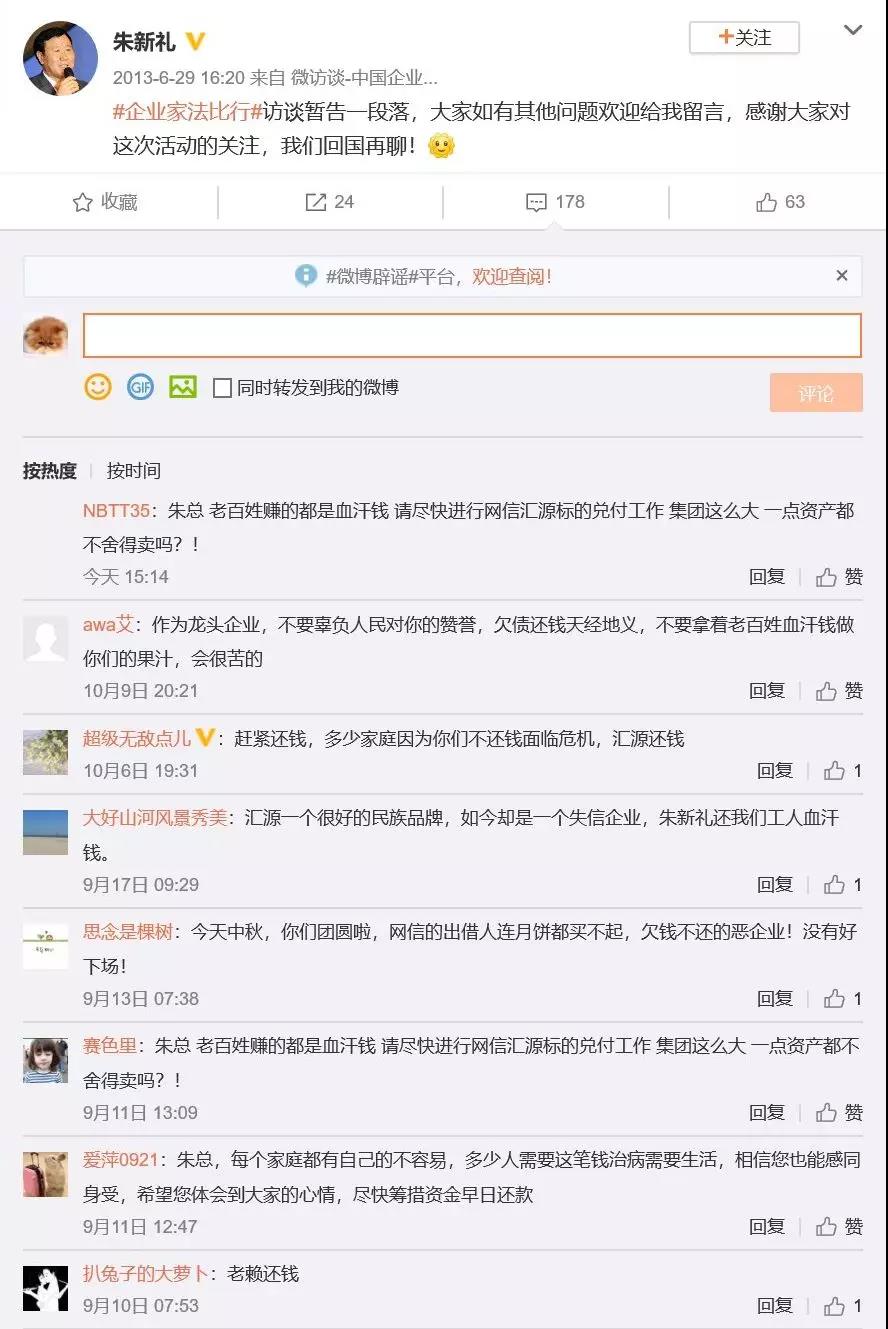Like 超级无敌点儿's comment
The image size is (888, 1329).
[x=843, y=771]
